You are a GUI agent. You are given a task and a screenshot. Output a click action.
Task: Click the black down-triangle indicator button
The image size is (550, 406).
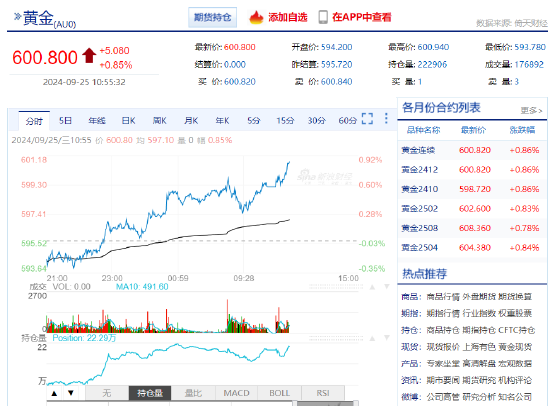(71, 393)
